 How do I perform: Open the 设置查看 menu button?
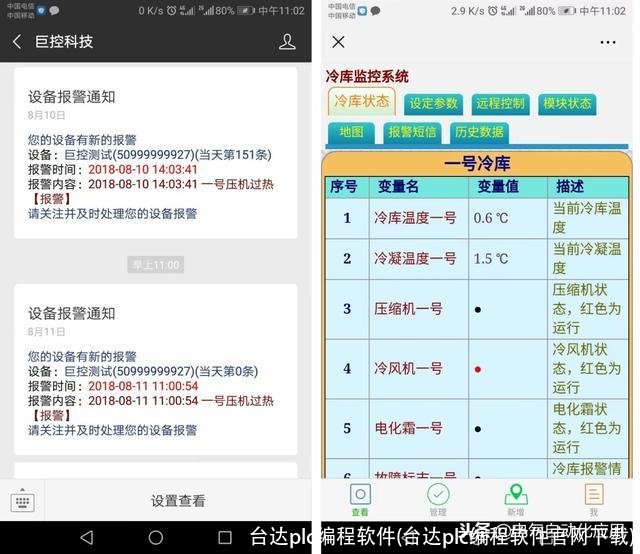(x=178, y=501)
